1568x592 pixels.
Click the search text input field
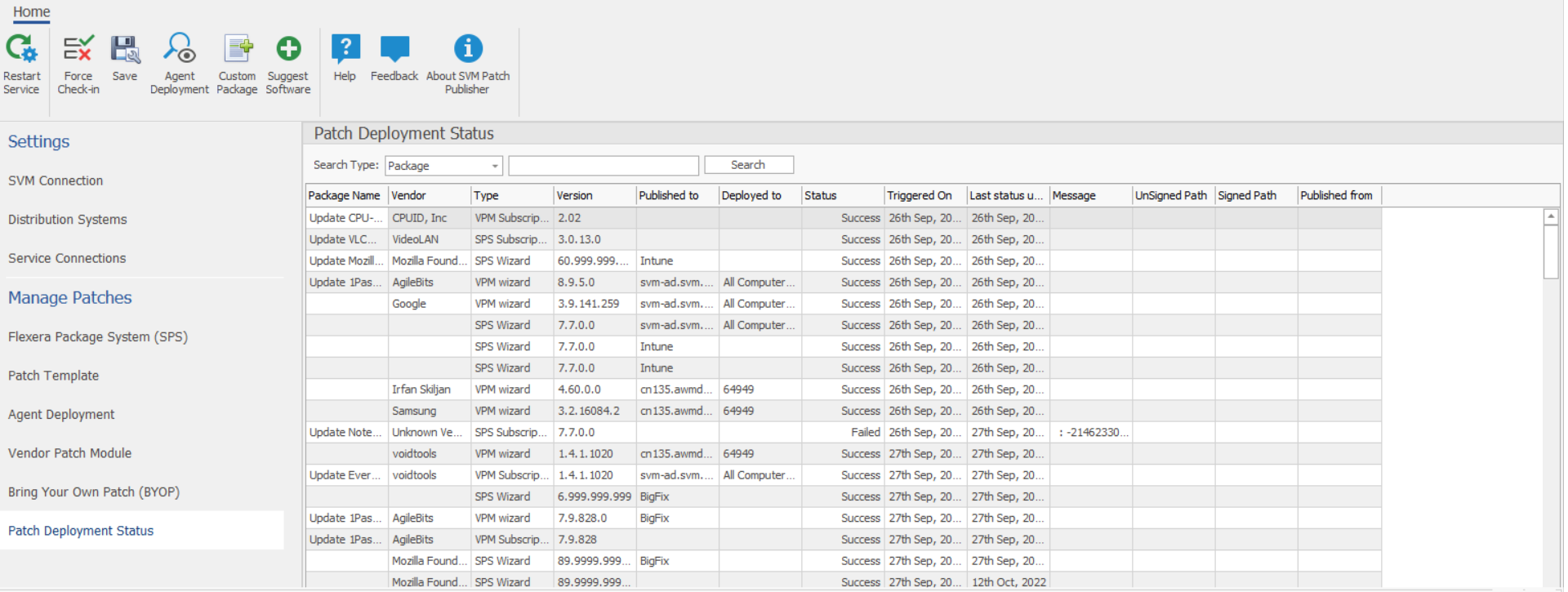coord(604,166)
